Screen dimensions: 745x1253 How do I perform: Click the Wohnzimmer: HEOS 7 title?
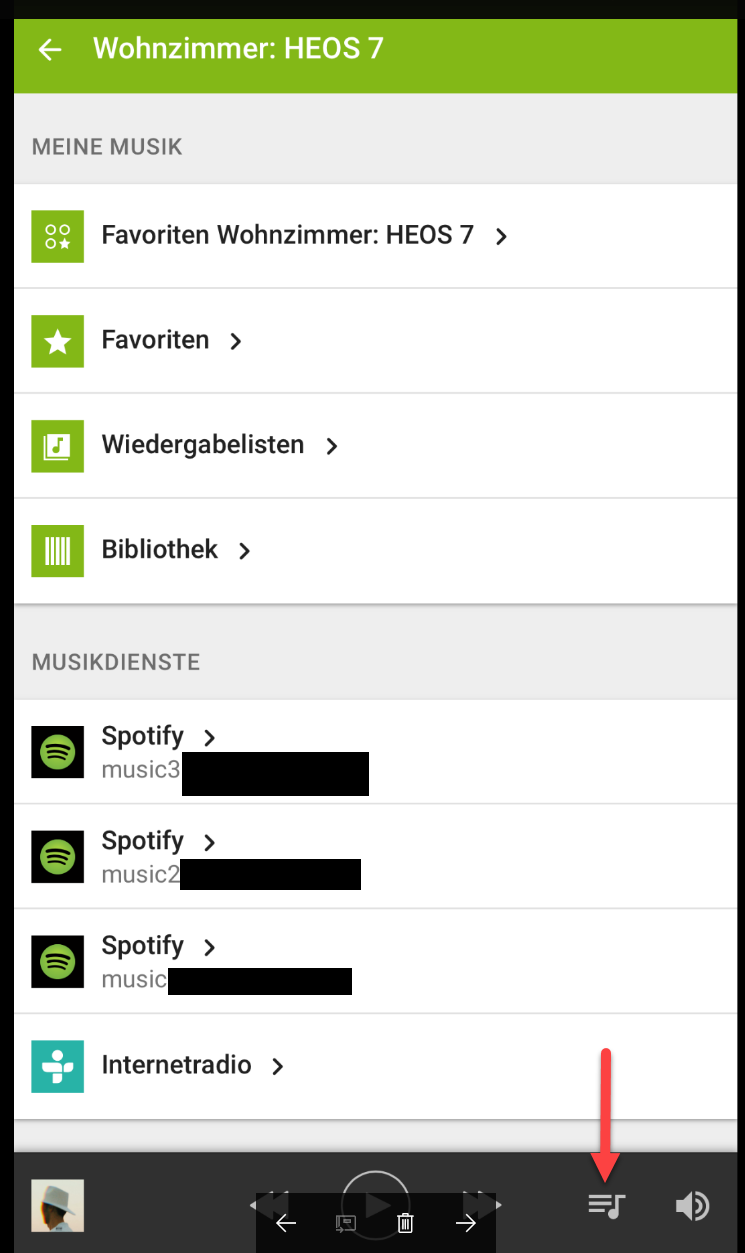click(238, 48)
